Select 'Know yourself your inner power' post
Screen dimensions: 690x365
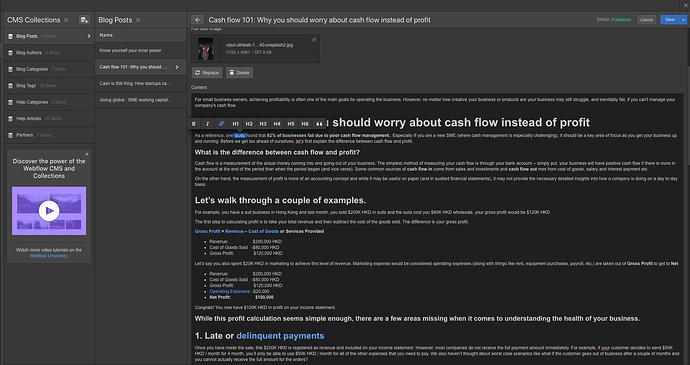[140, 51]
